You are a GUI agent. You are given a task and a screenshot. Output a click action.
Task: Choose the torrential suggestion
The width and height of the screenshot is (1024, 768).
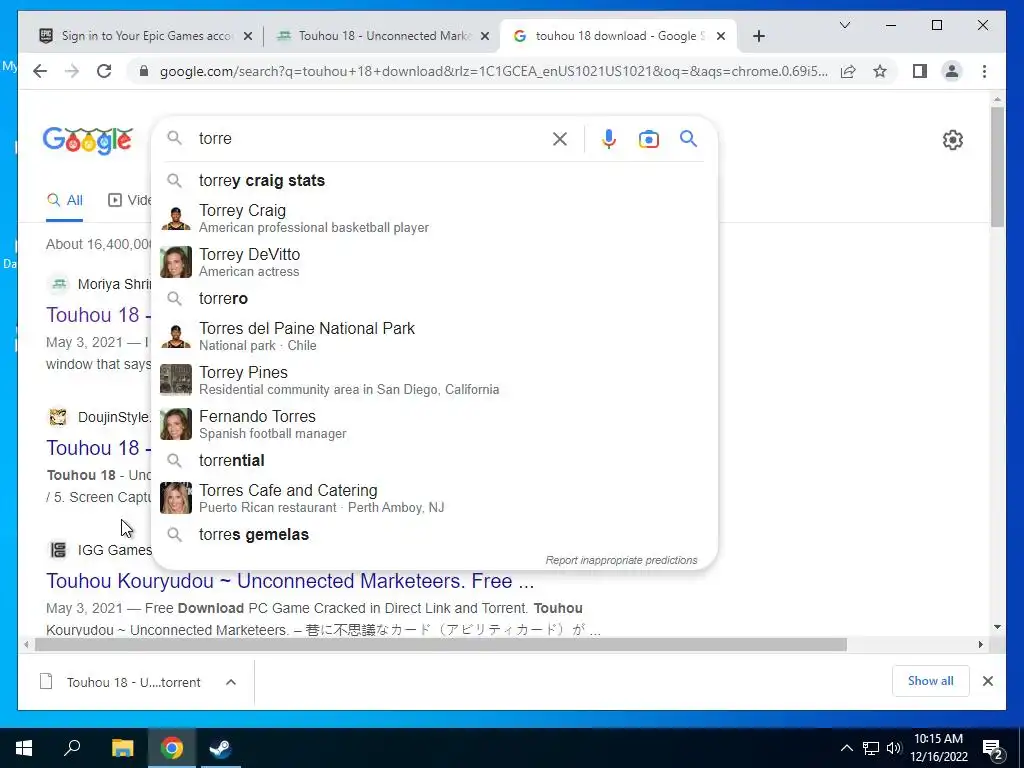(434, 460)
